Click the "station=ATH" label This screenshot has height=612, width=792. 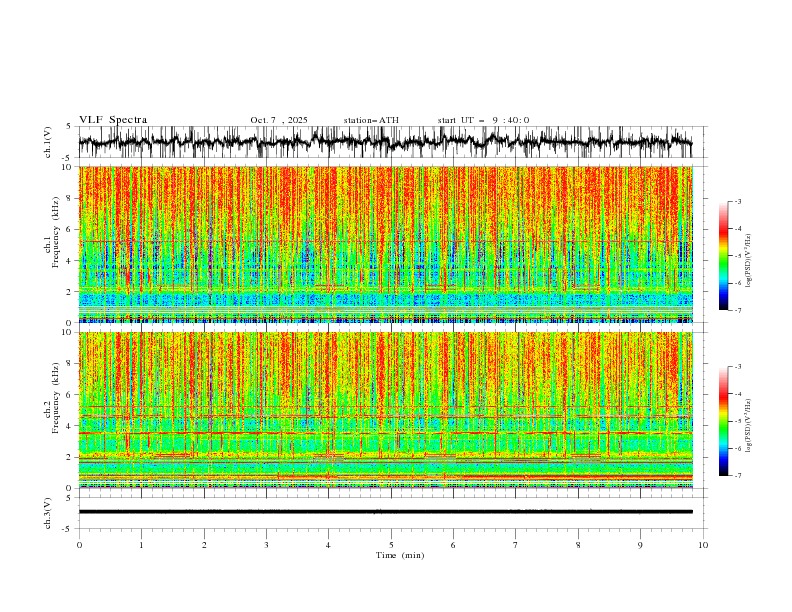[x=371, y=120]
